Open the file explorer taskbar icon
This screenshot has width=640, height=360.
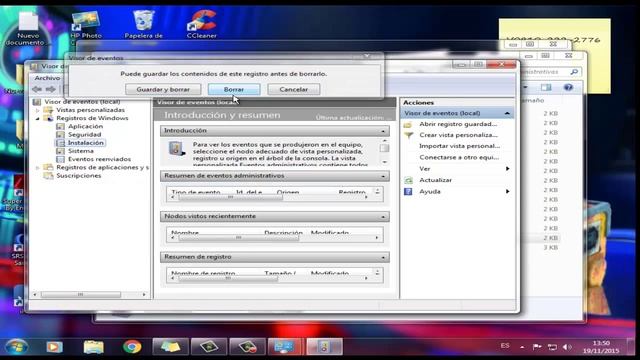point(93,347)
